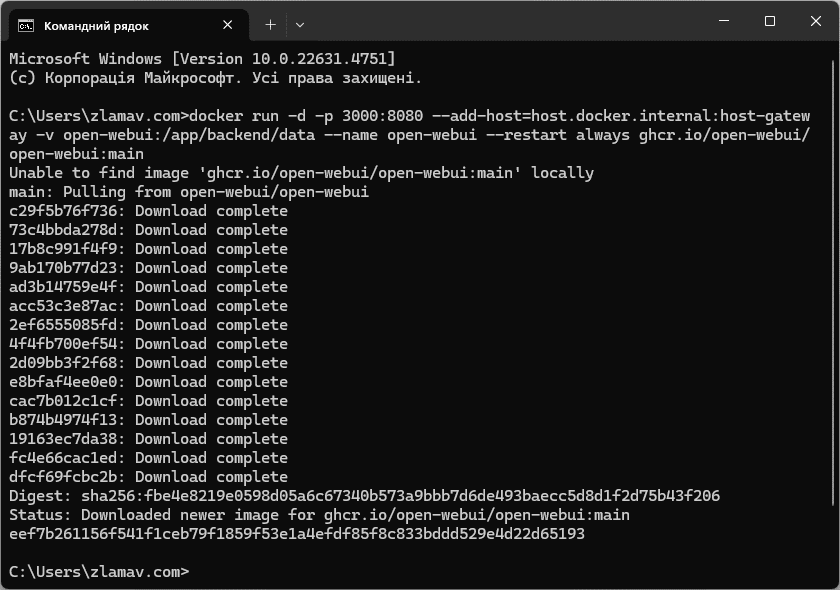
Task: Click an empty area of the title bar
Action: click(x=500, y=20)
